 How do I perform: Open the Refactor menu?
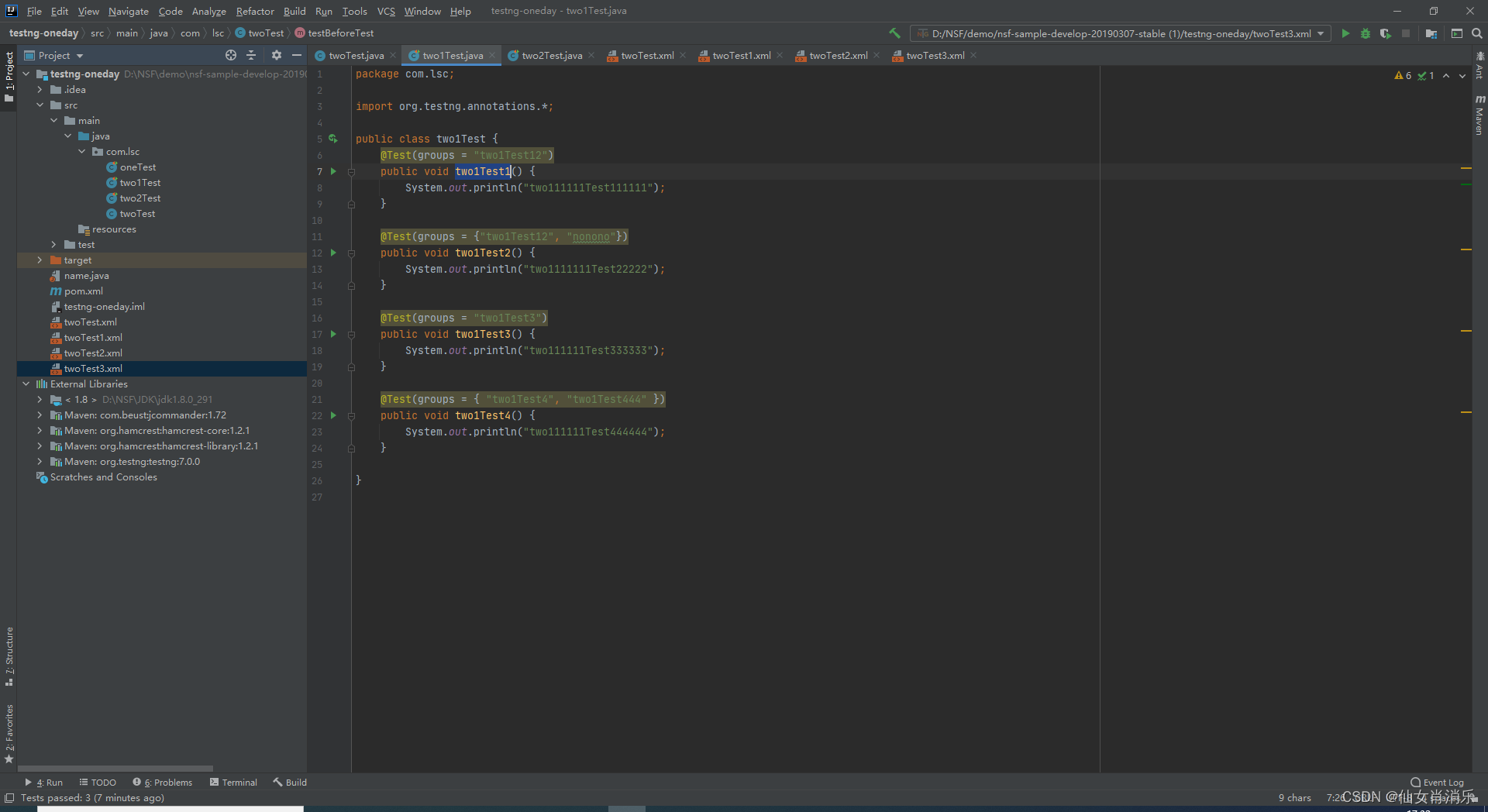(x=255, y=11)
